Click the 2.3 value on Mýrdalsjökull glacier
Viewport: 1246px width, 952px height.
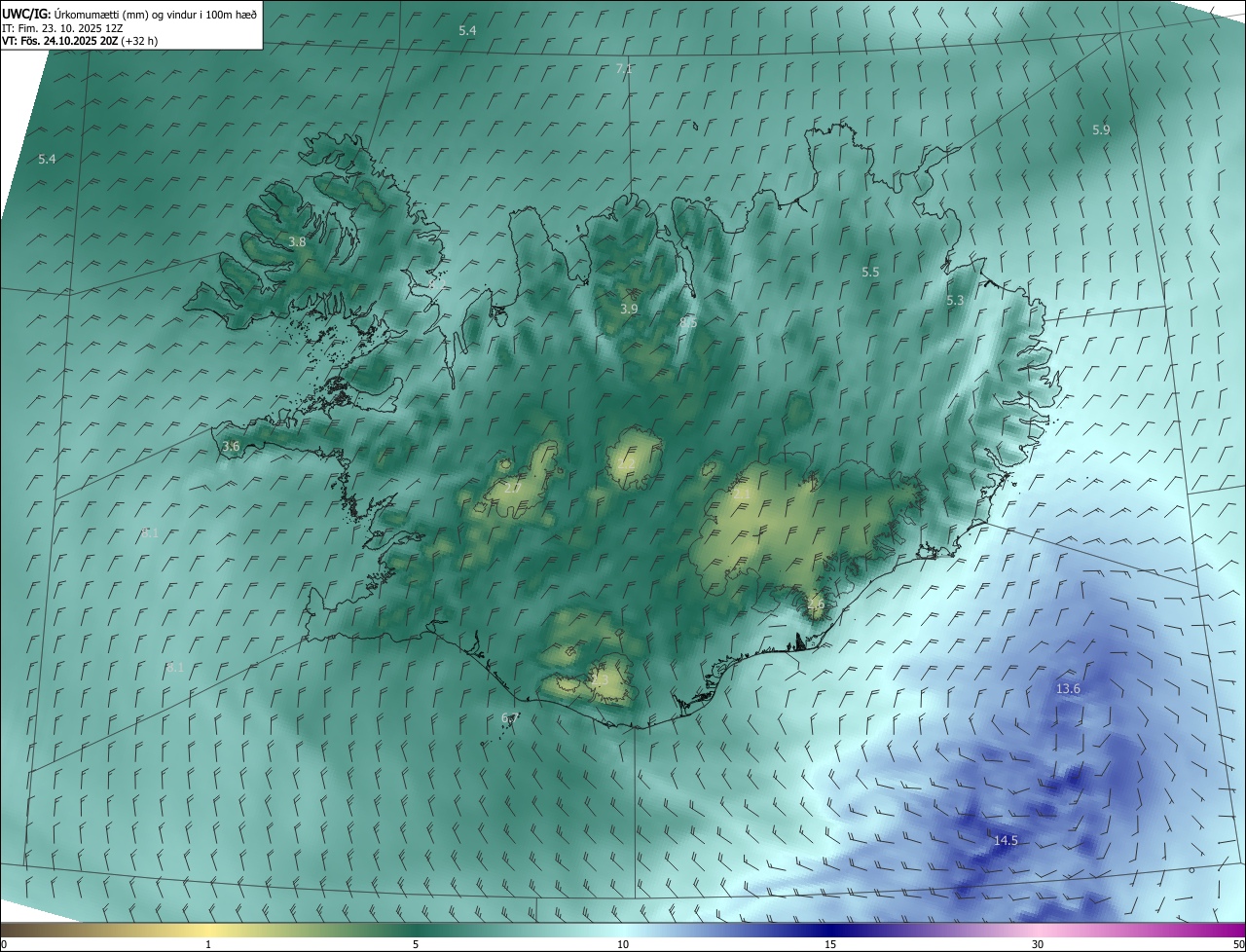600,679
